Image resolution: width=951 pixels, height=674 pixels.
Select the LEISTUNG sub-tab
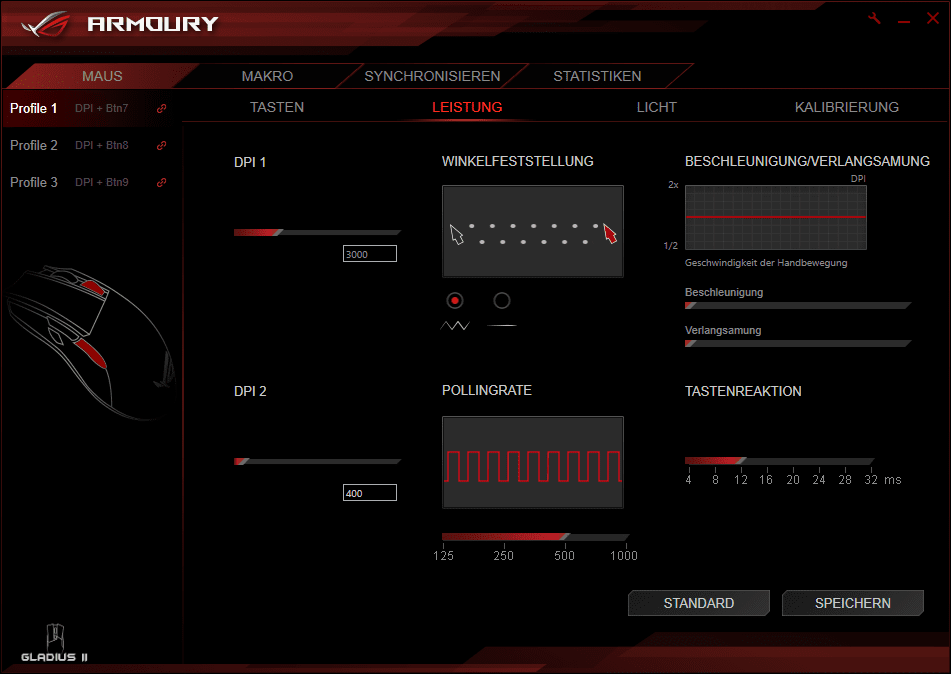click(467, 107)
